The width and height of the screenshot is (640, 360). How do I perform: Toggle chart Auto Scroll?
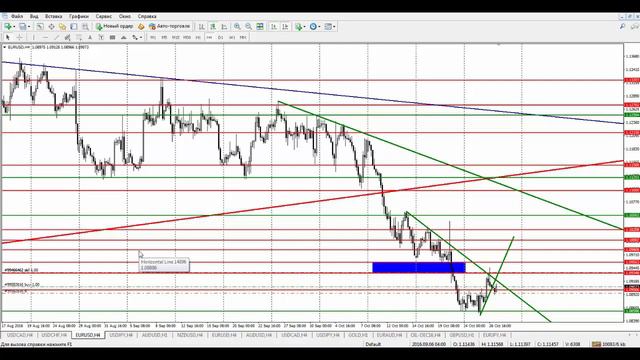tap(273, 27)
